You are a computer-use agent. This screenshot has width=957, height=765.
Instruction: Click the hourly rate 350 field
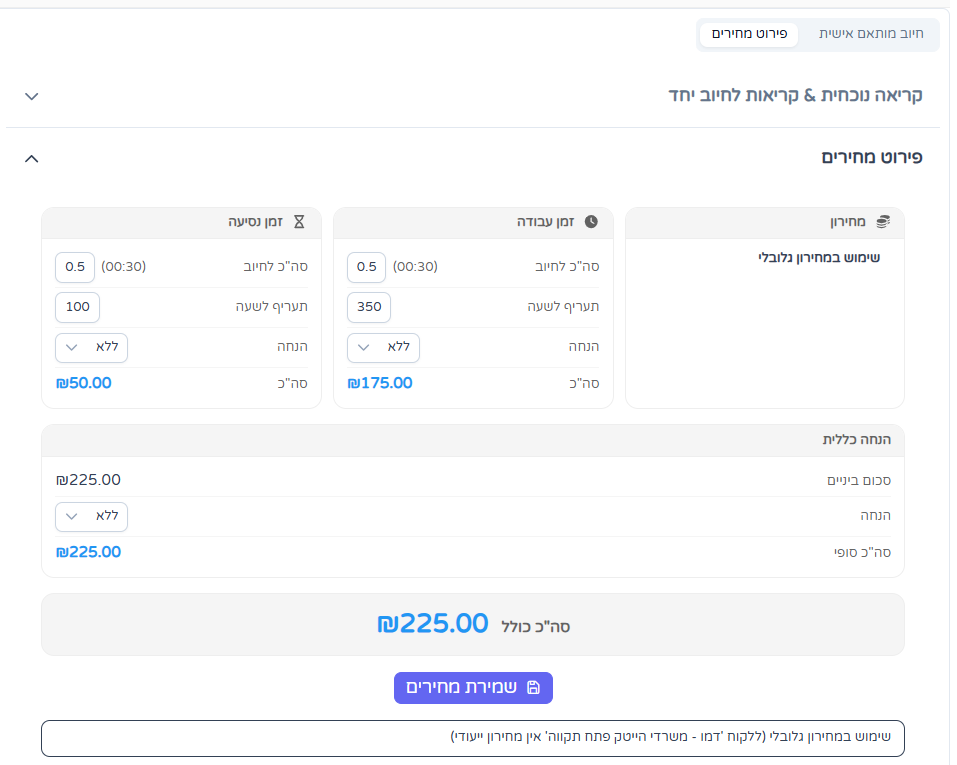click(369, 307)
